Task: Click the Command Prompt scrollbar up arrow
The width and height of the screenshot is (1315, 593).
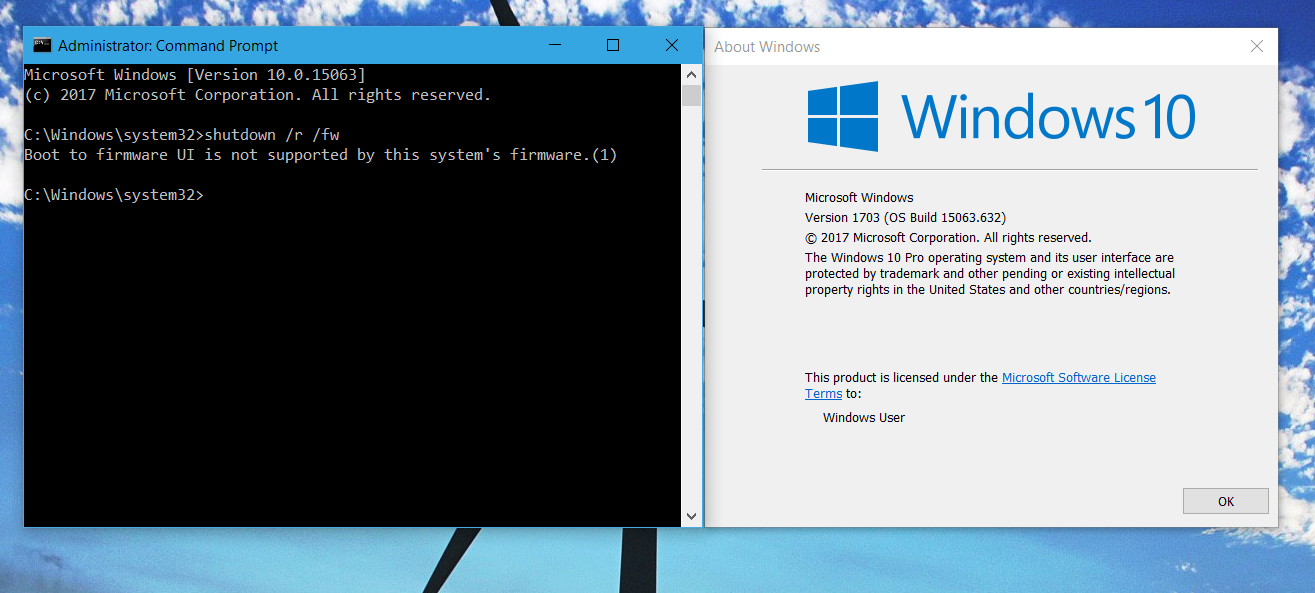Action: (690, 75)
